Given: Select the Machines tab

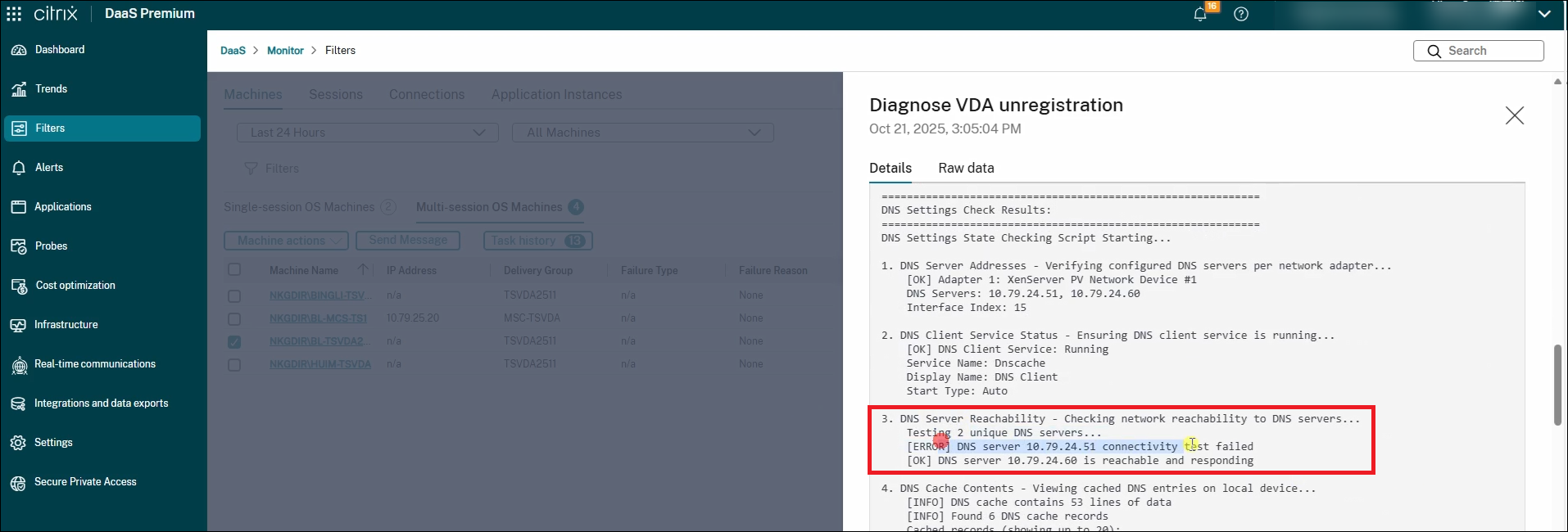Looking at the screenshot, I should [x=253, y=94].
